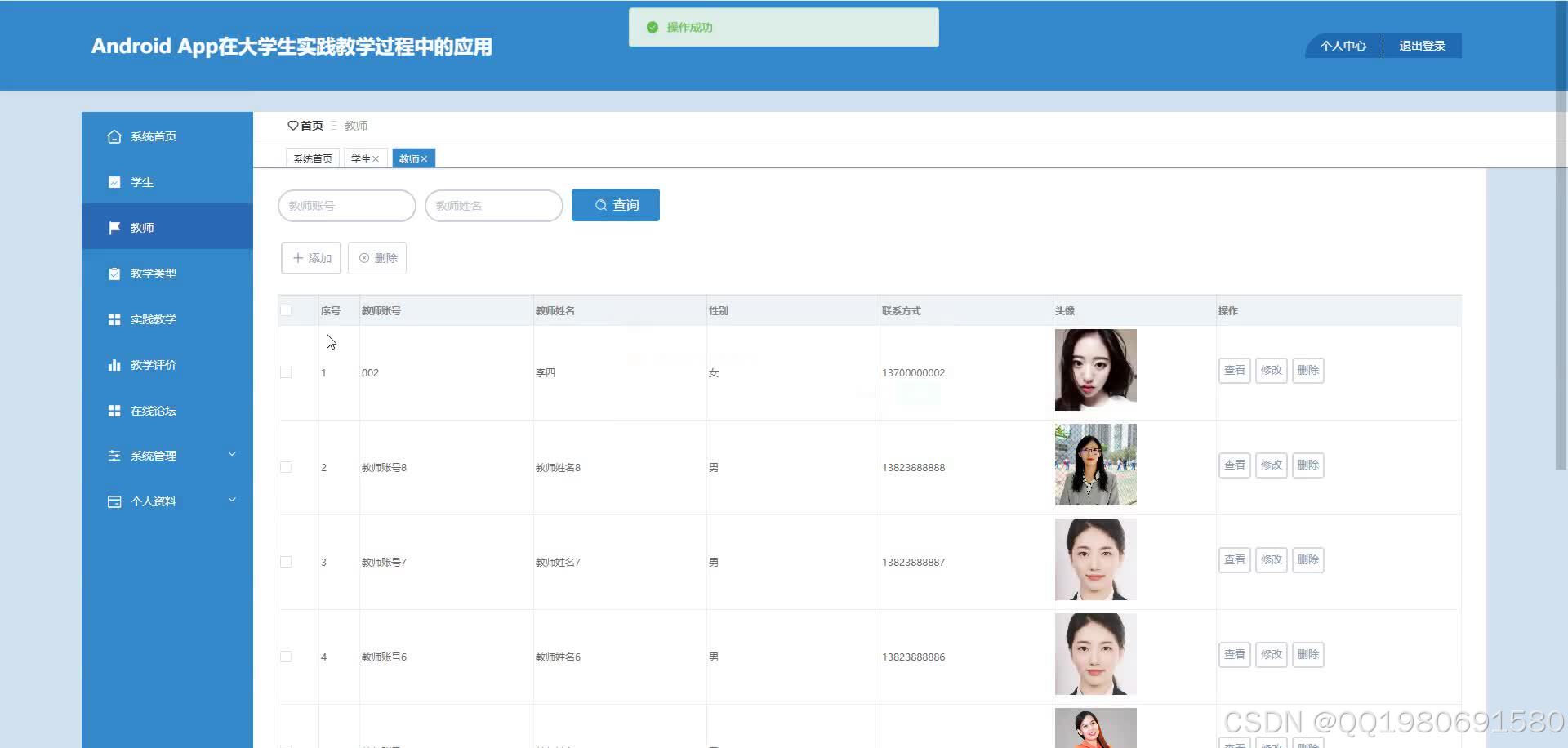
Task: Check the checkbox for row 教师账号6
Action: tap(286, 657)
